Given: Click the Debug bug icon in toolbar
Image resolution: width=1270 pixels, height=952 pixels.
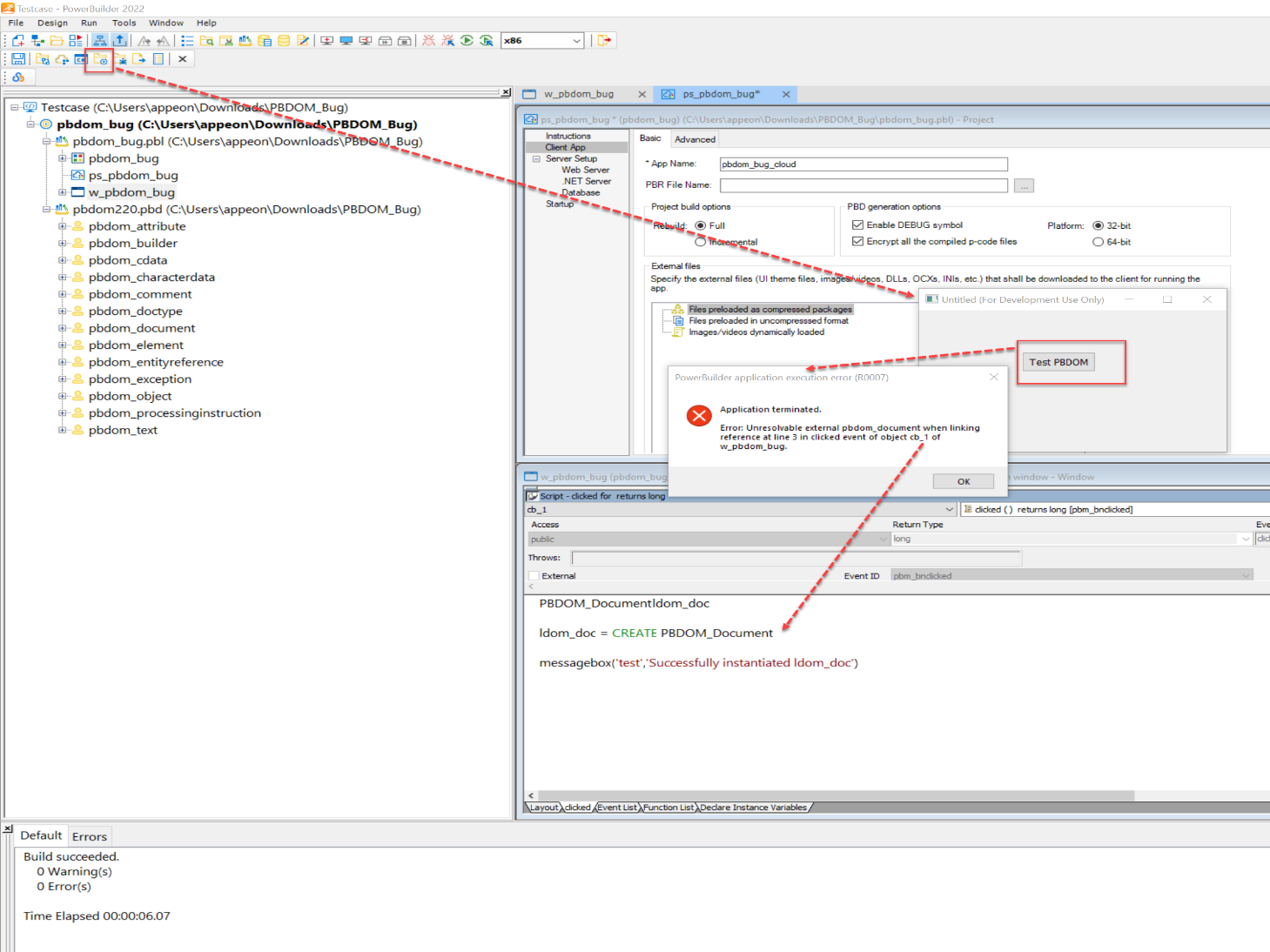Looking at the screenshot, I should click(x=428, y=41).
